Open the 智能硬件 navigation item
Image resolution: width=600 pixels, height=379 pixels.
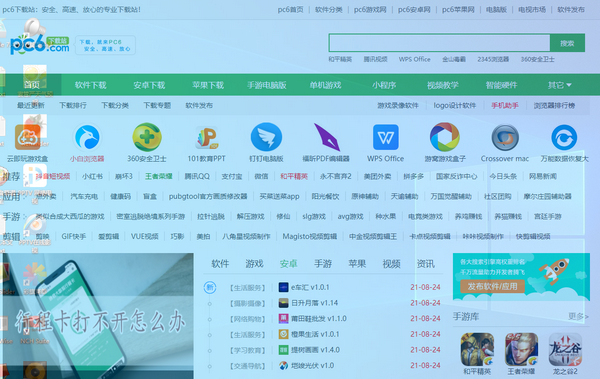[501, 85]
